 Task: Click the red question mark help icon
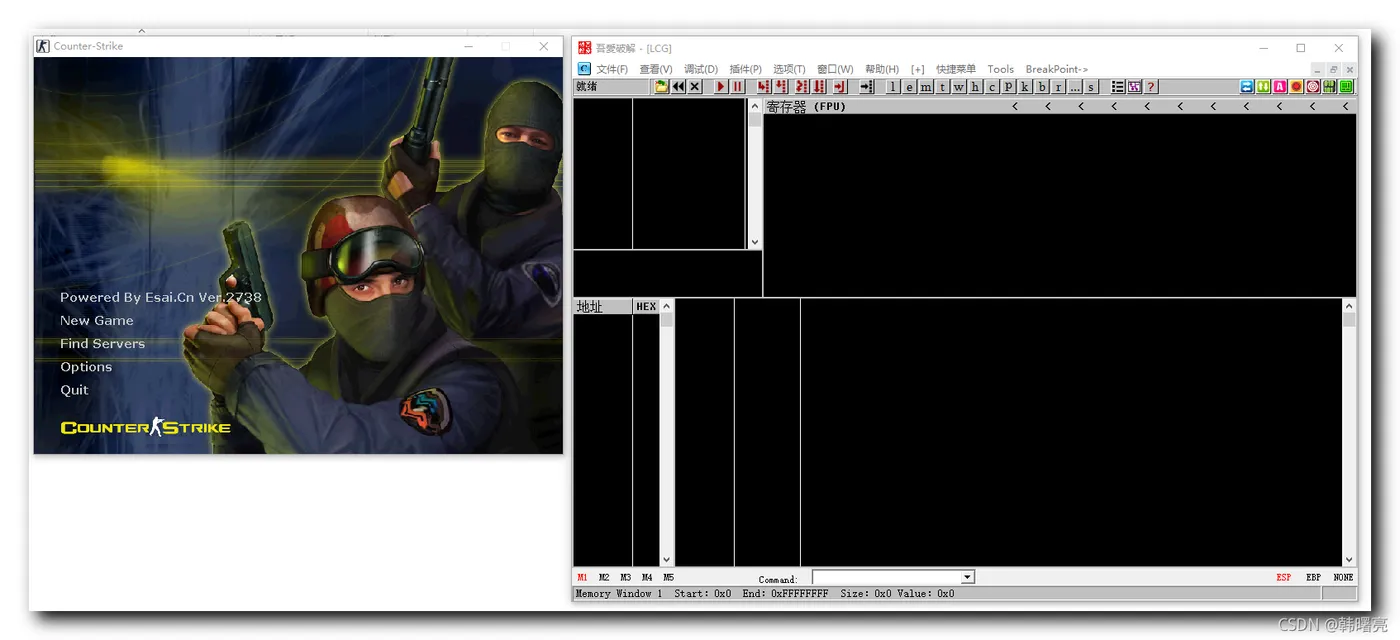point(1151,87)
